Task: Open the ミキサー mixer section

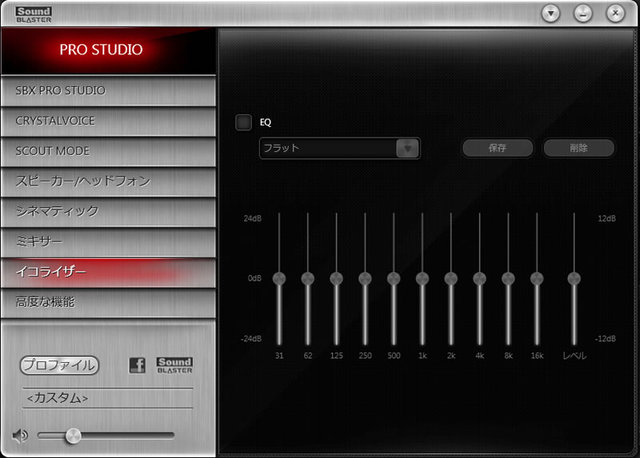Action: [109, 242]
